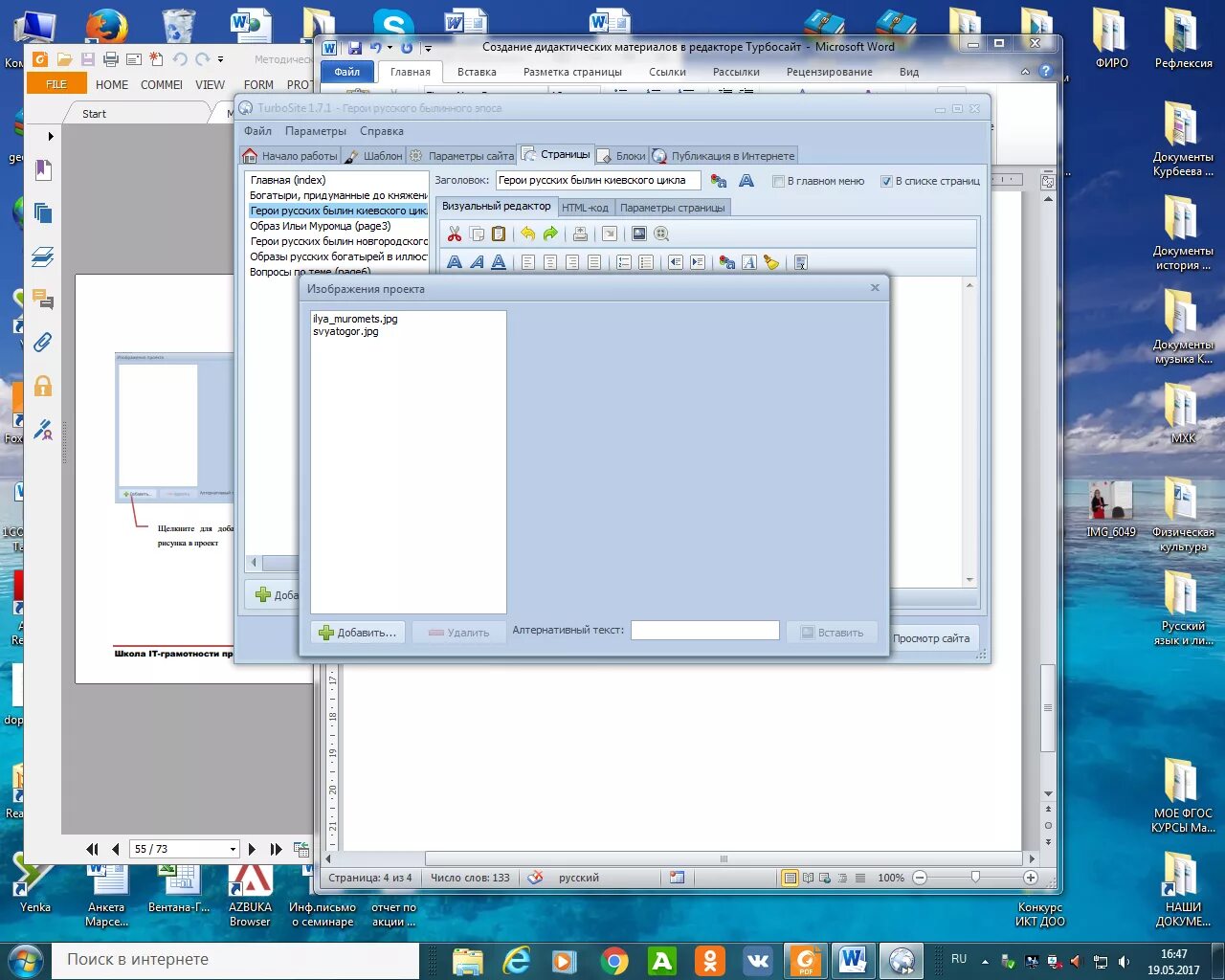Go to next page in Foxit navigation
The image size is (1225, 980).
coord(252,849)
